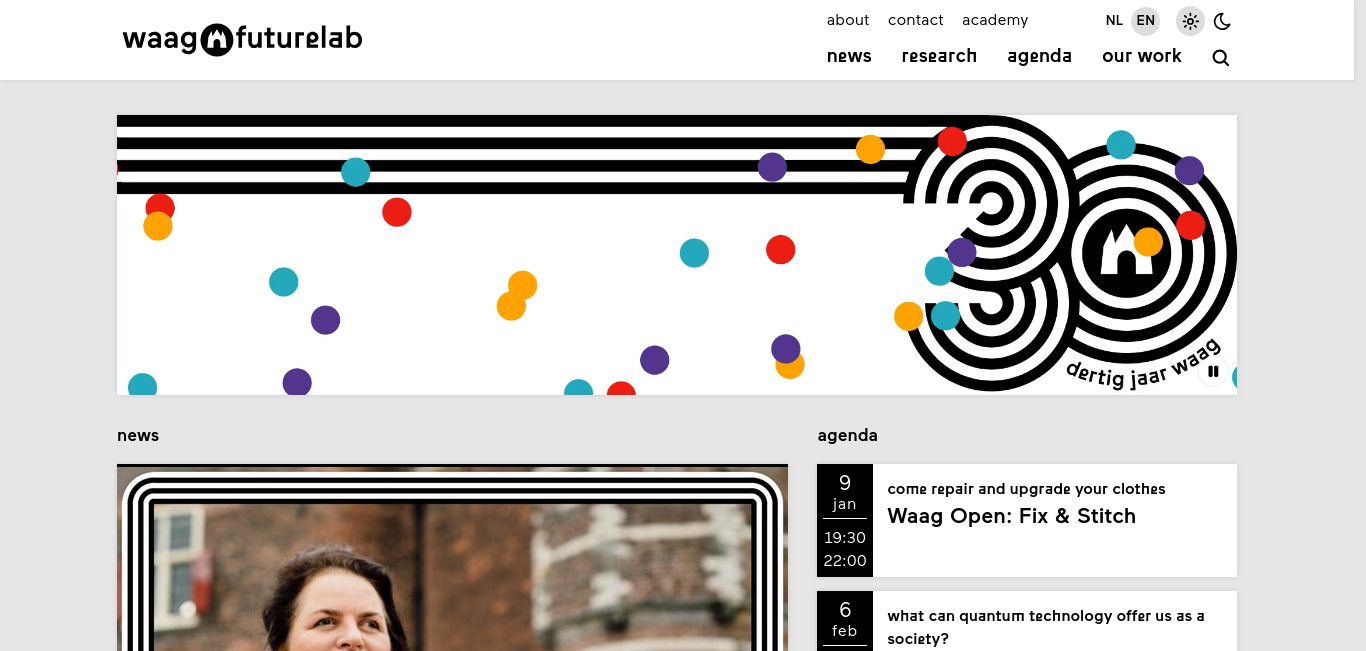
Task: Click the dertig jaar waag banner
Action: 677,255
